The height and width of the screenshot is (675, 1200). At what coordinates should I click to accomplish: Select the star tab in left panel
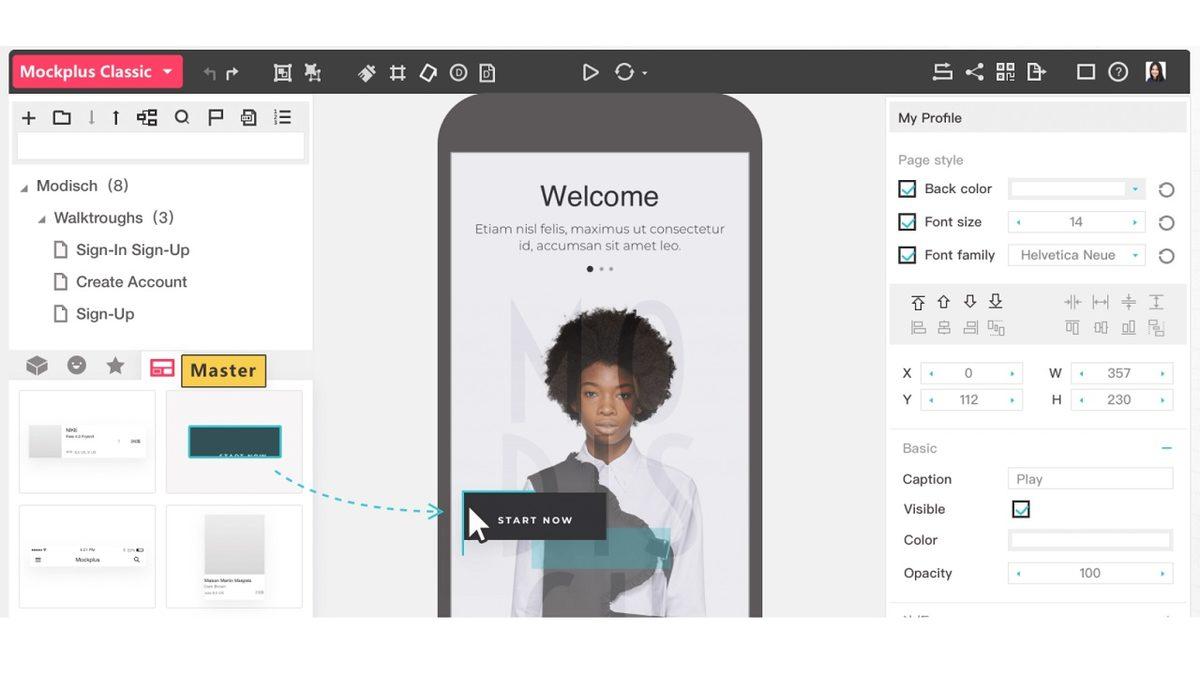[115, 366]
